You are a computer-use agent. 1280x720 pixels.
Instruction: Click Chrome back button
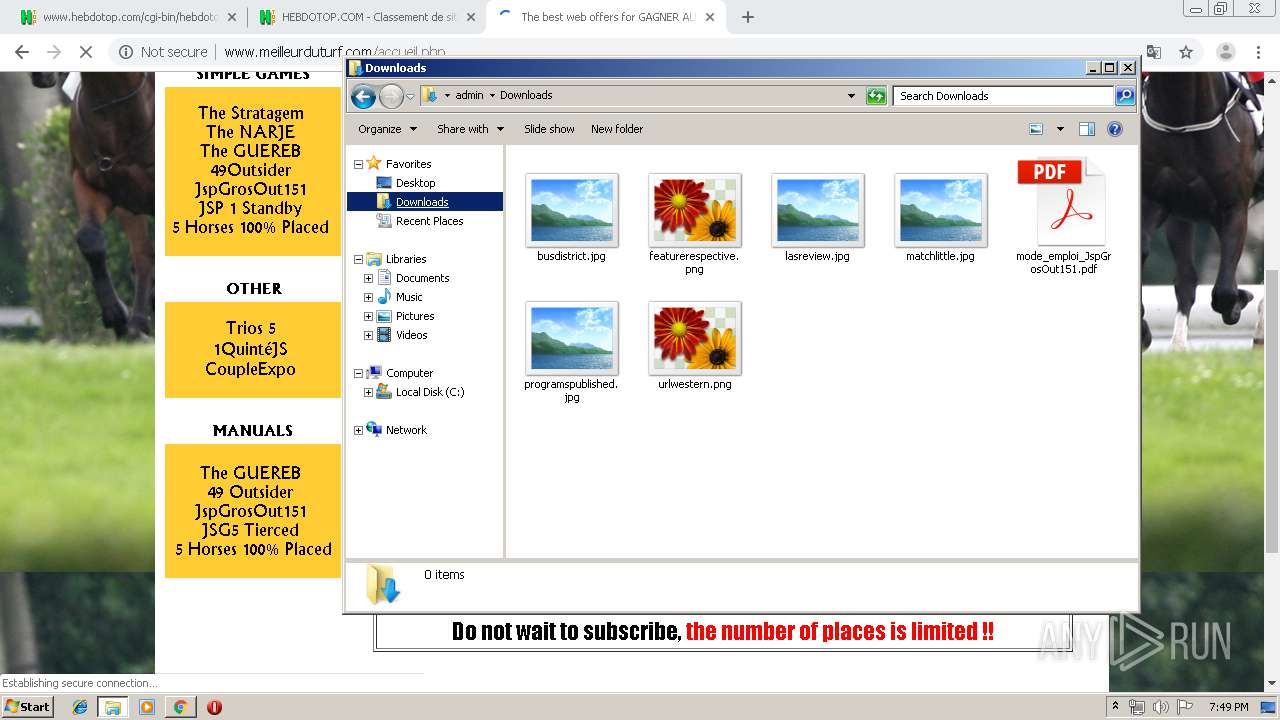coord(22,52)
